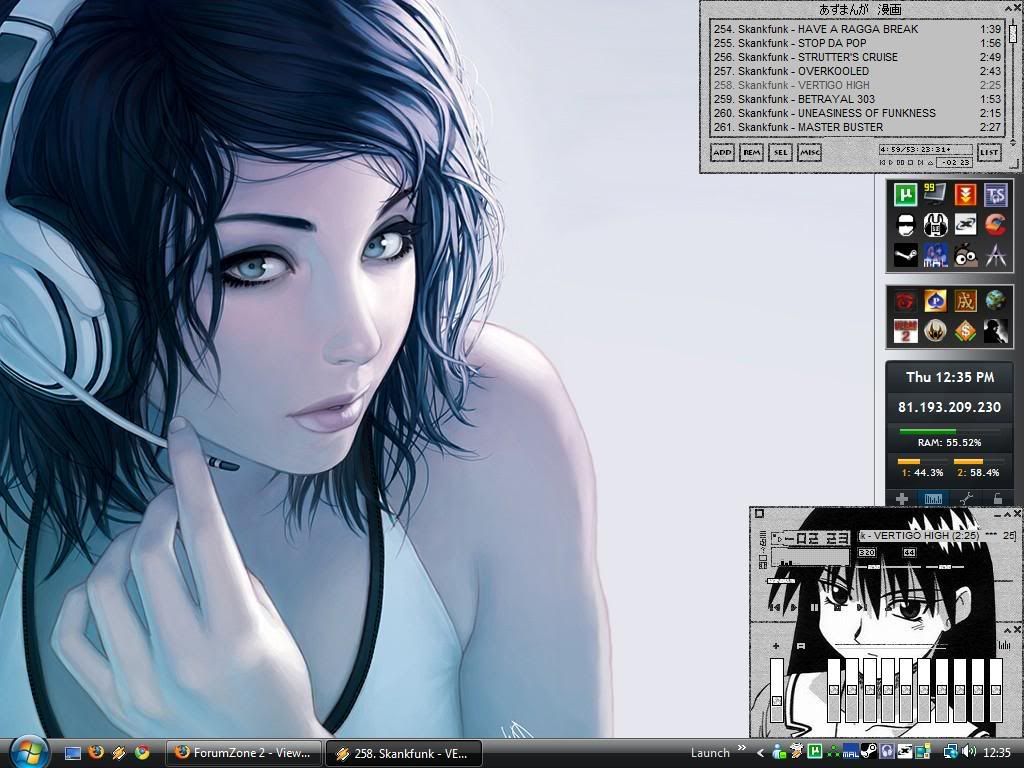Launch the silver A-shaped icon

click(x=995, y=255)
